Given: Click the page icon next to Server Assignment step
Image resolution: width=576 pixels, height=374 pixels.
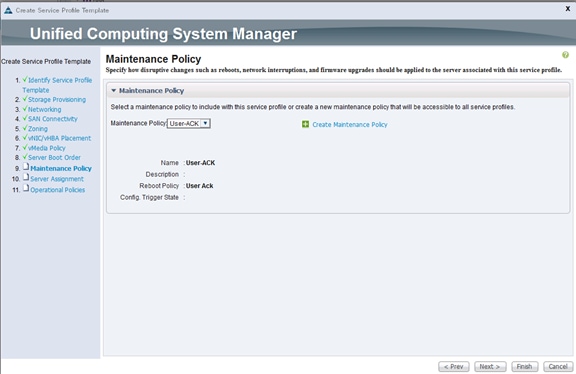Looking at the screenshot, I should (x=26, y=177).
